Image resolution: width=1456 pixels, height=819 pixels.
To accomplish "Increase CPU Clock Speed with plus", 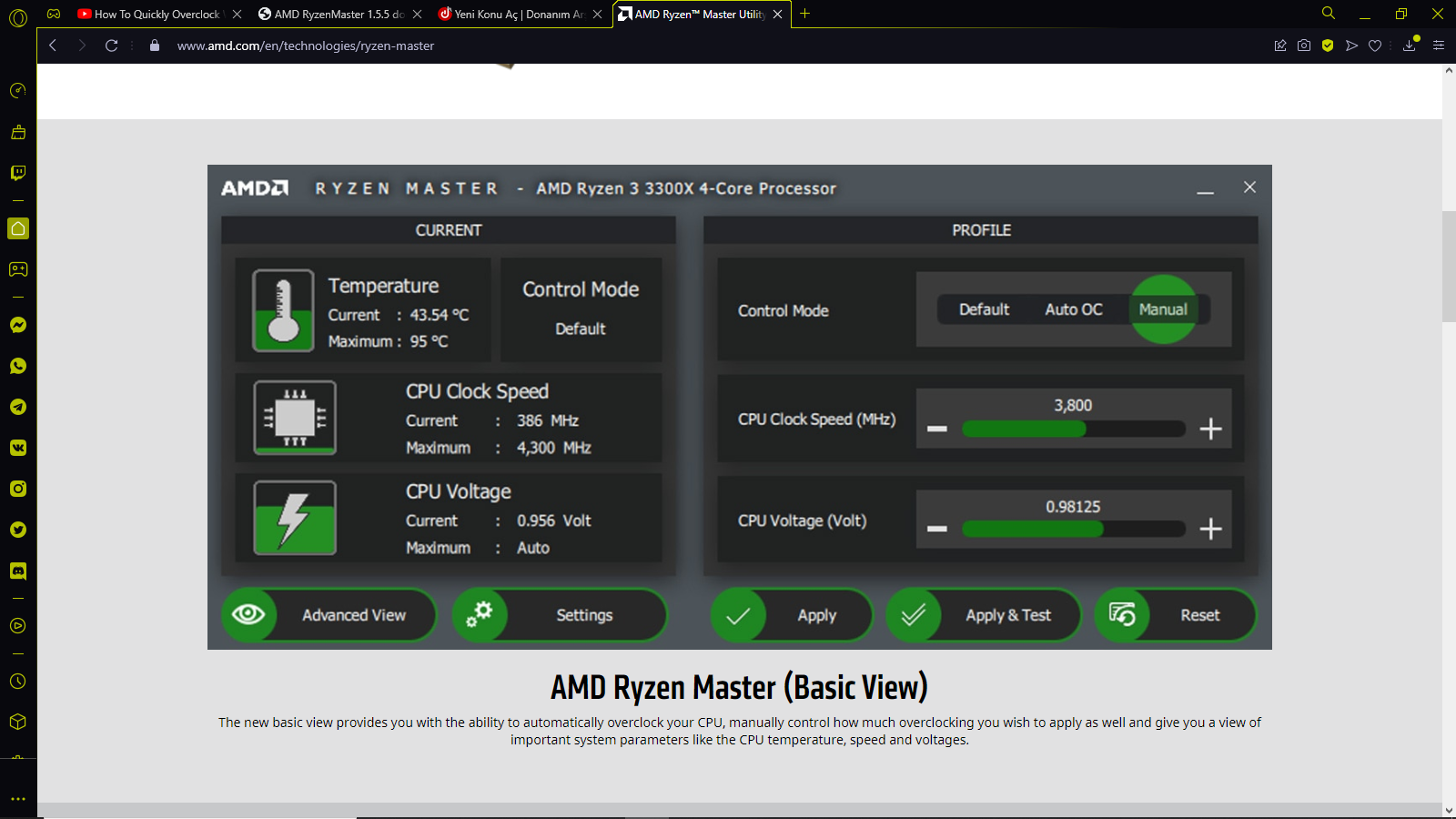I will pyautogui.click(x=1210, y=429).
